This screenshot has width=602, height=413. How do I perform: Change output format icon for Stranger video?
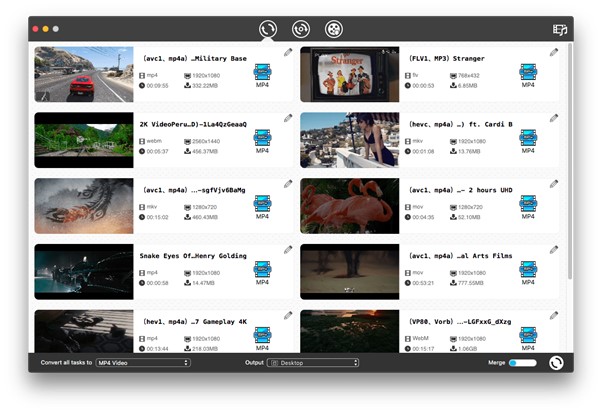529,76
